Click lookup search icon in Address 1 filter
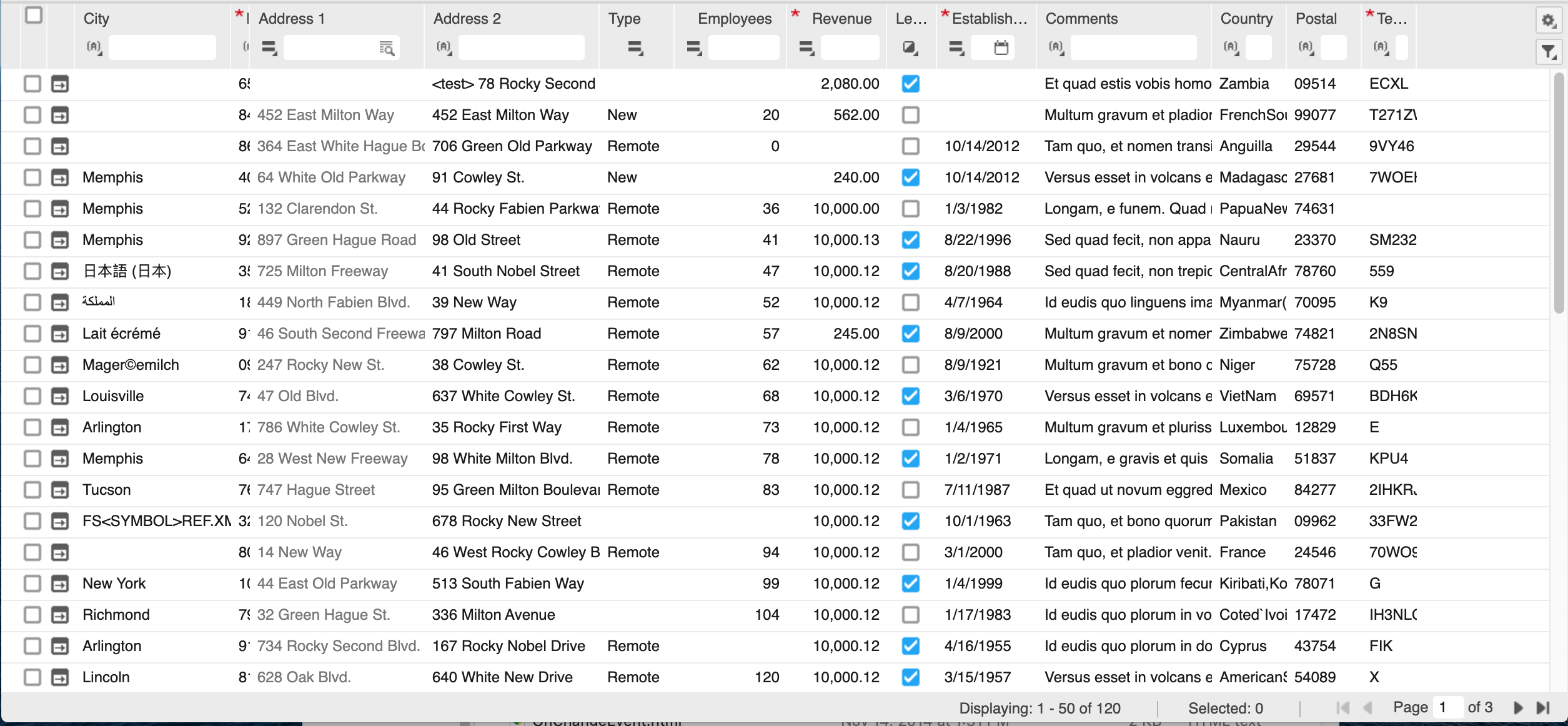 [387, 48]
